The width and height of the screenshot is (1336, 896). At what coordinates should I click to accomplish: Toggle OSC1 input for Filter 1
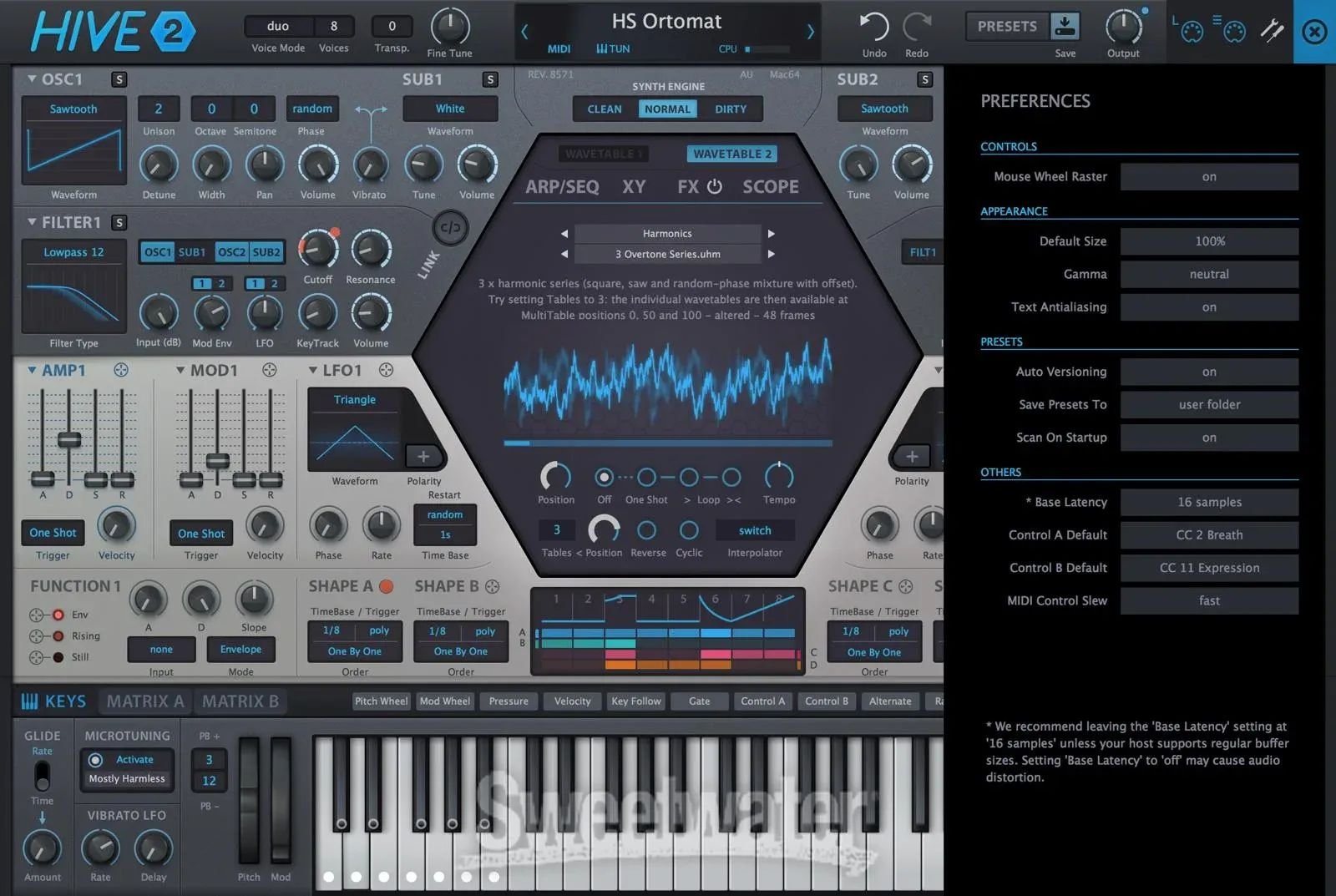(x=157, y=252)
